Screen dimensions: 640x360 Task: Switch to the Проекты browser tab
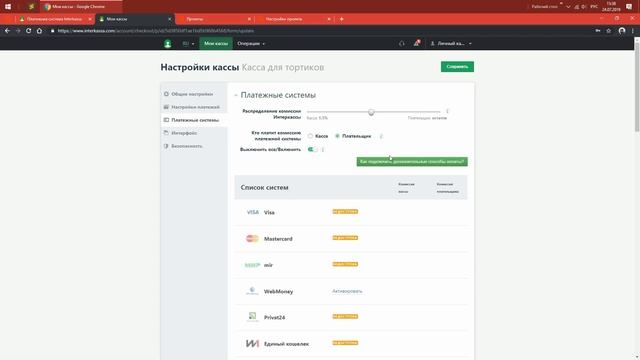coord(215,19)
